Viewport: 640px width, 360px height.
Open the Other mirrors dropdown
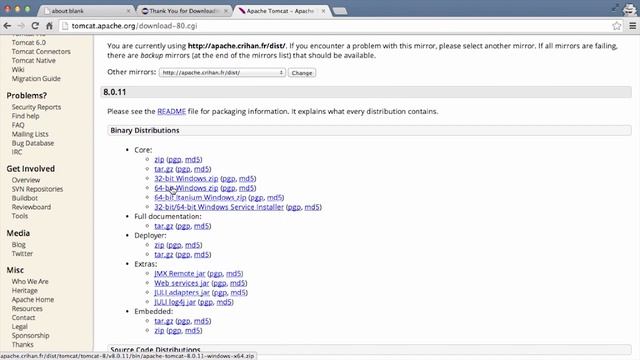pyautogui.click(x=222, y=73)
